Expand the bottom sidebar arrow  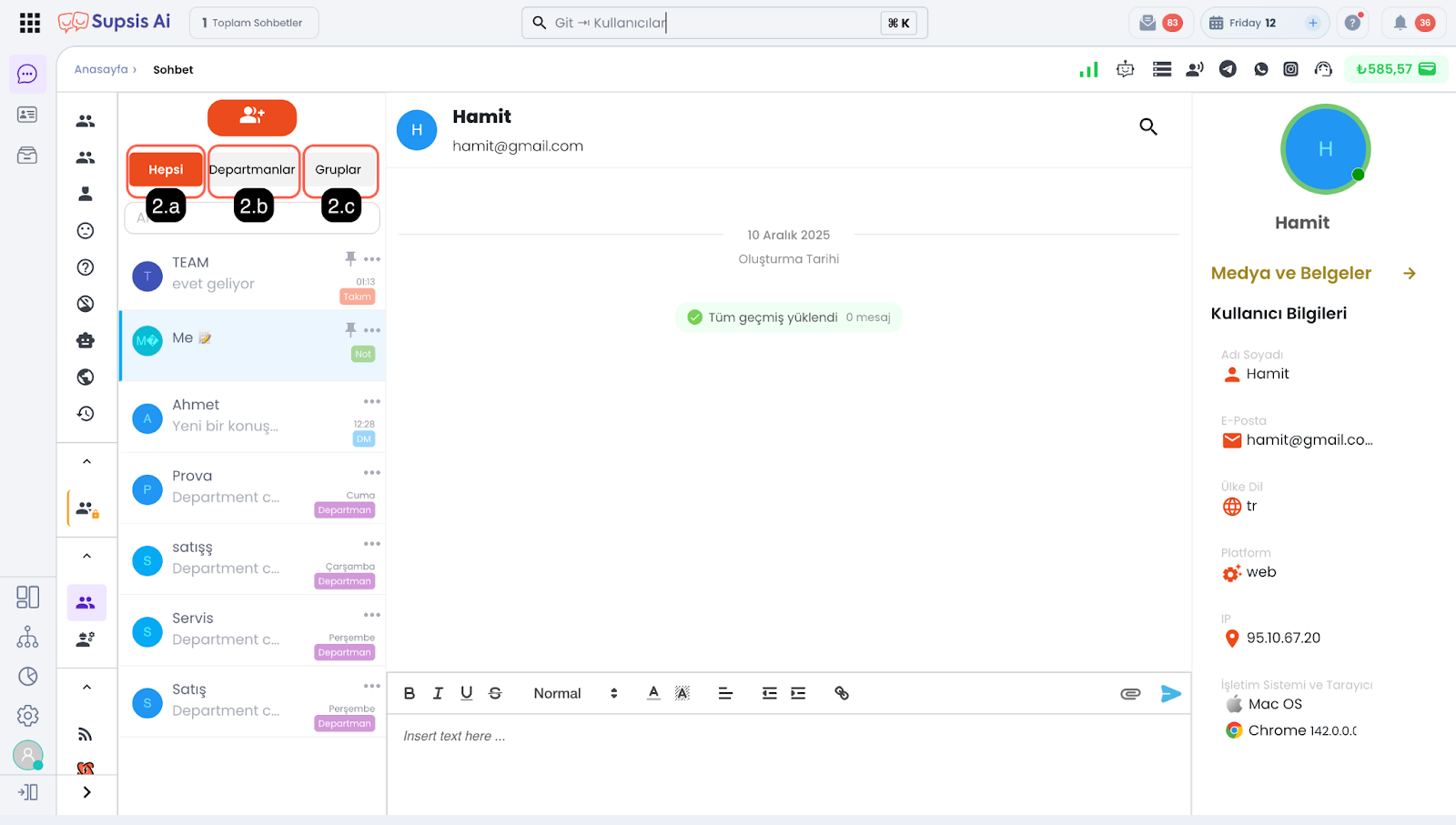86,792
